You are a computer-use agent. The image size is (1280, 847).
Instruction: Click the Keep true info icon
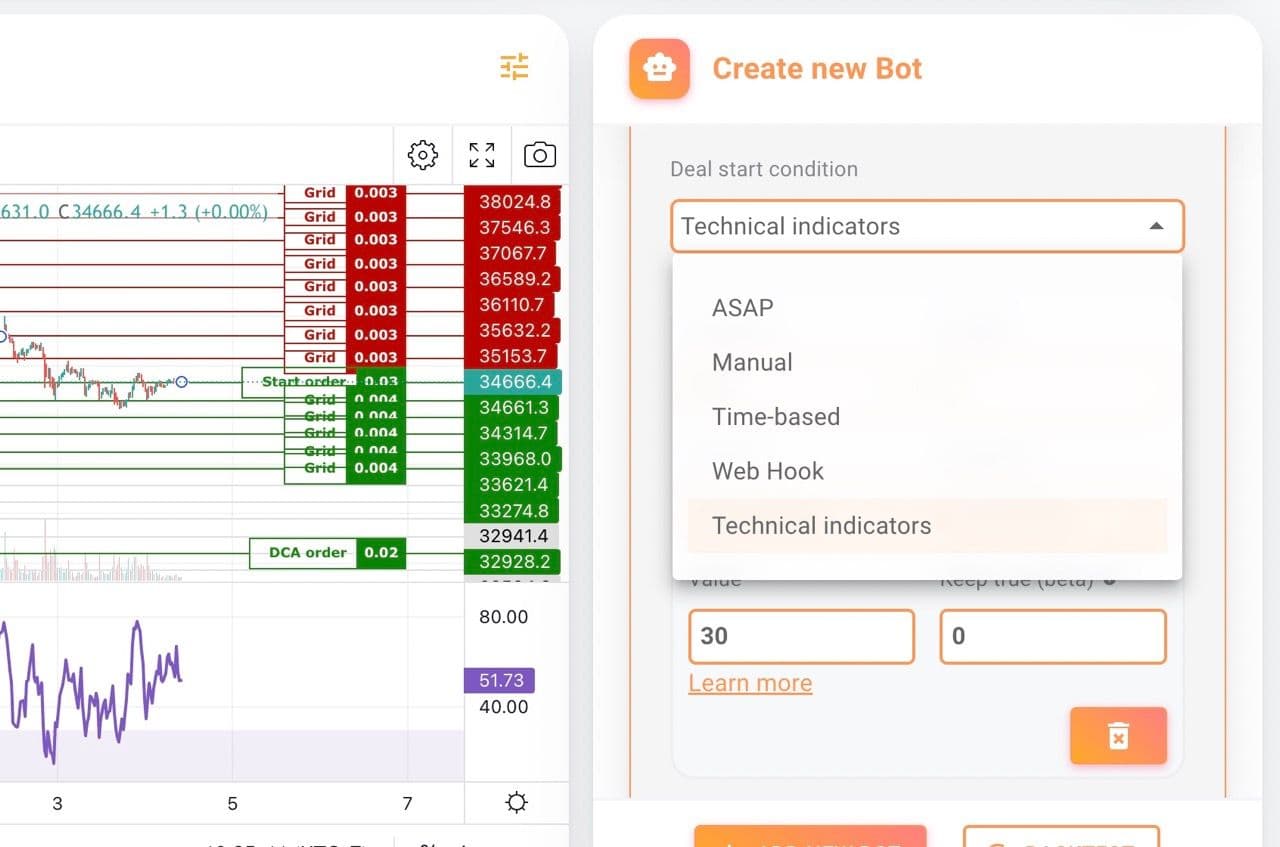[1109, 580]
